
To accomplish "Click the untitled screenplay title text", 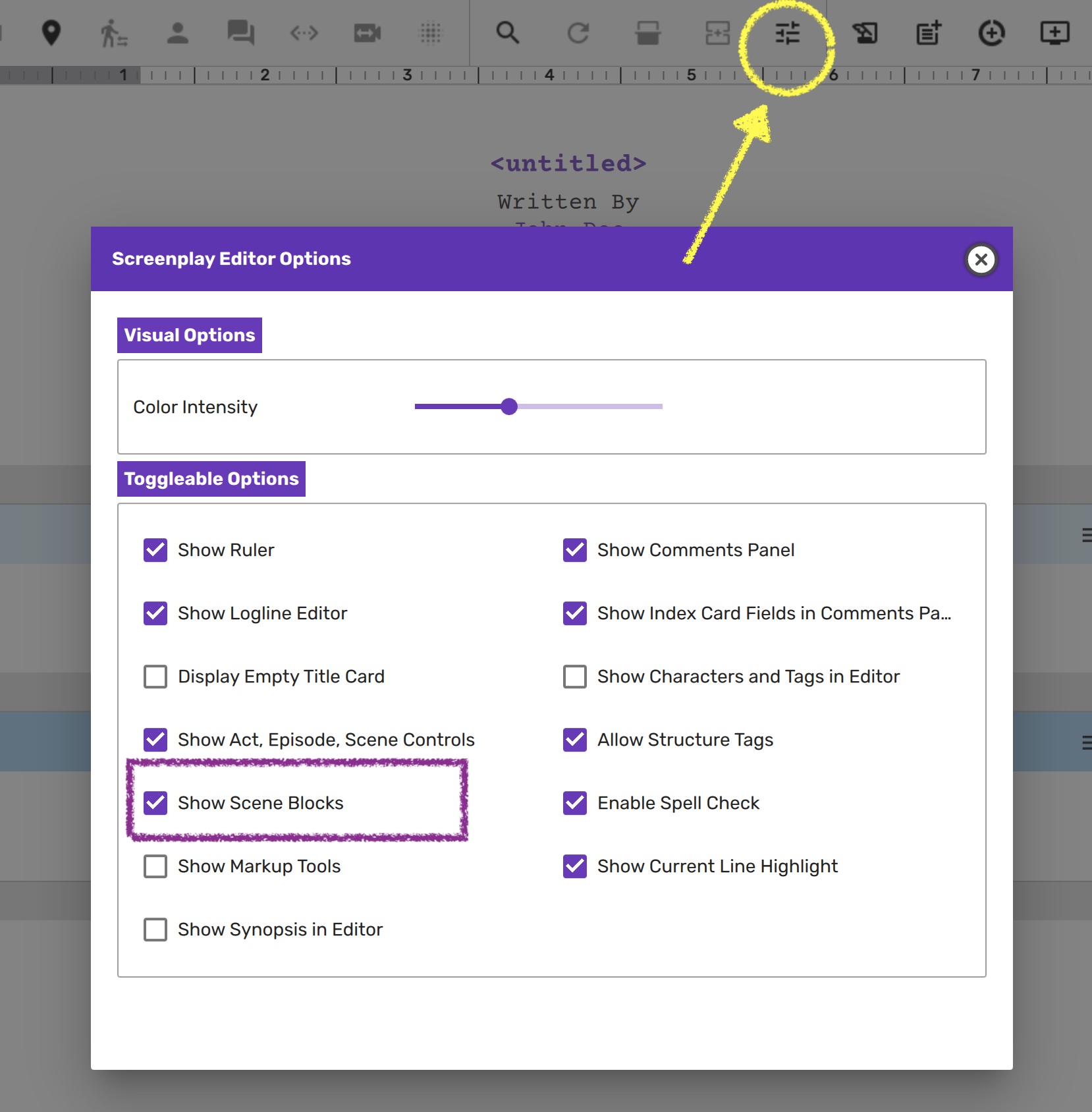I will tap(568, 163).
